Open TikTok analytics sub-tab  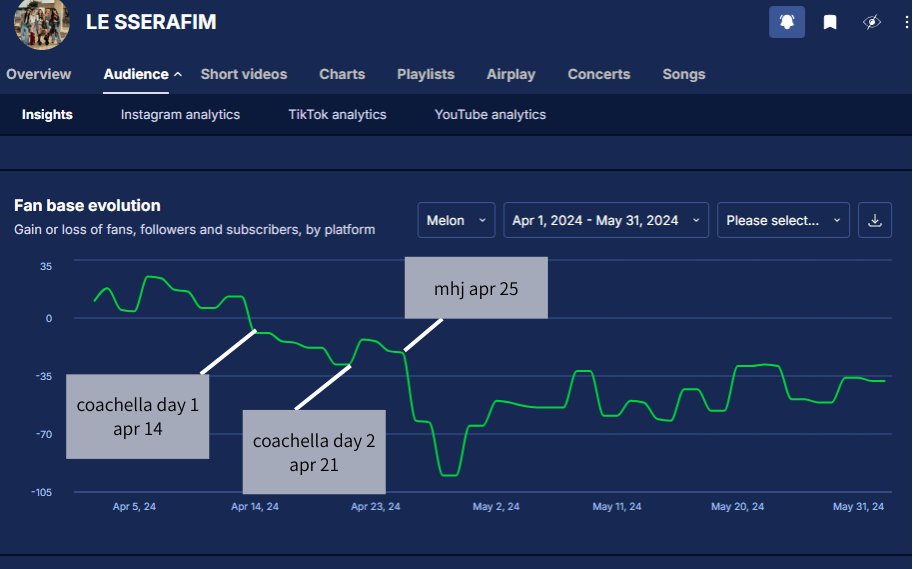tap(337, 114)
